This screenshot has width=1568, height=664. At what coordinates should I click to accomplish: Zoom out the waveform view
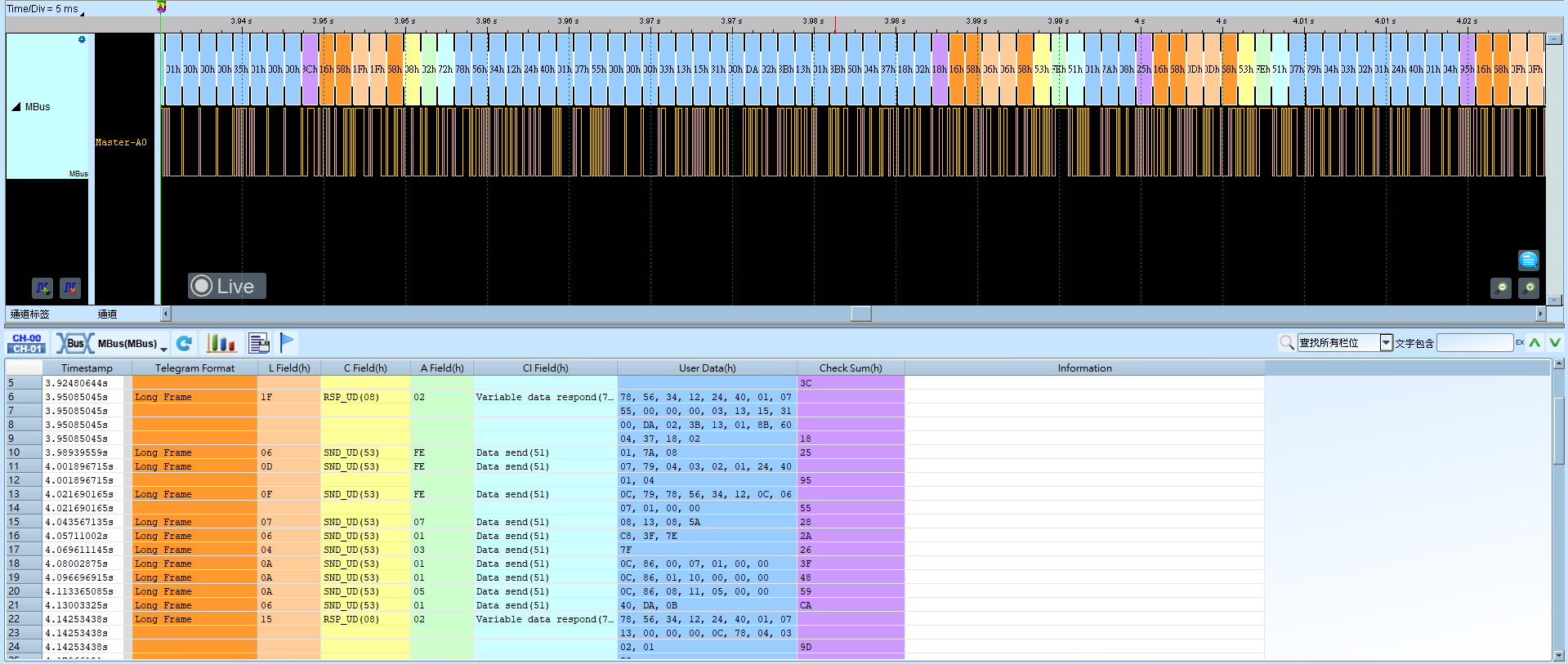coord(1501,287)
